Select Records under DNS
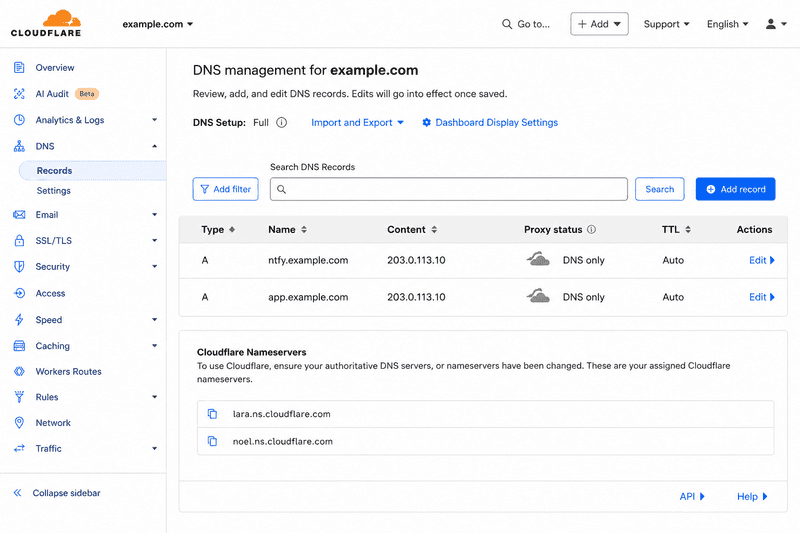800x533 pixels. (x=92, y=170)
